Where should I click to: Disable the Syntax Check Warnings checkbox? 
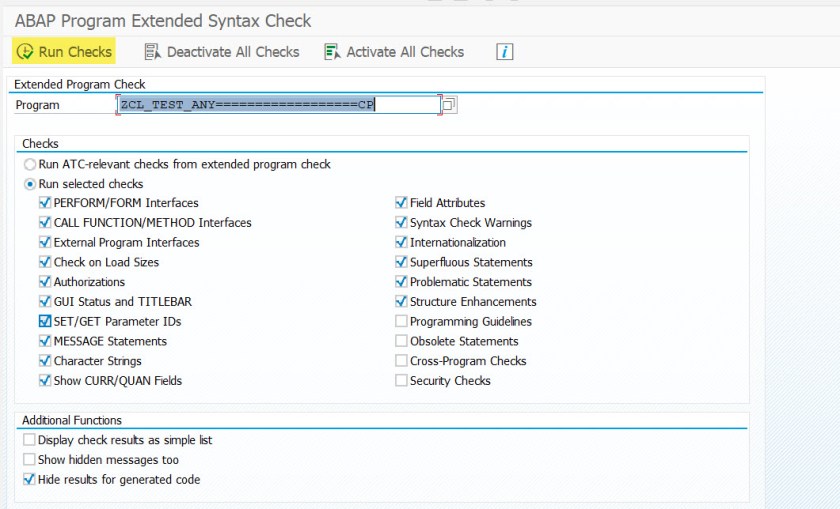point(401,223)
